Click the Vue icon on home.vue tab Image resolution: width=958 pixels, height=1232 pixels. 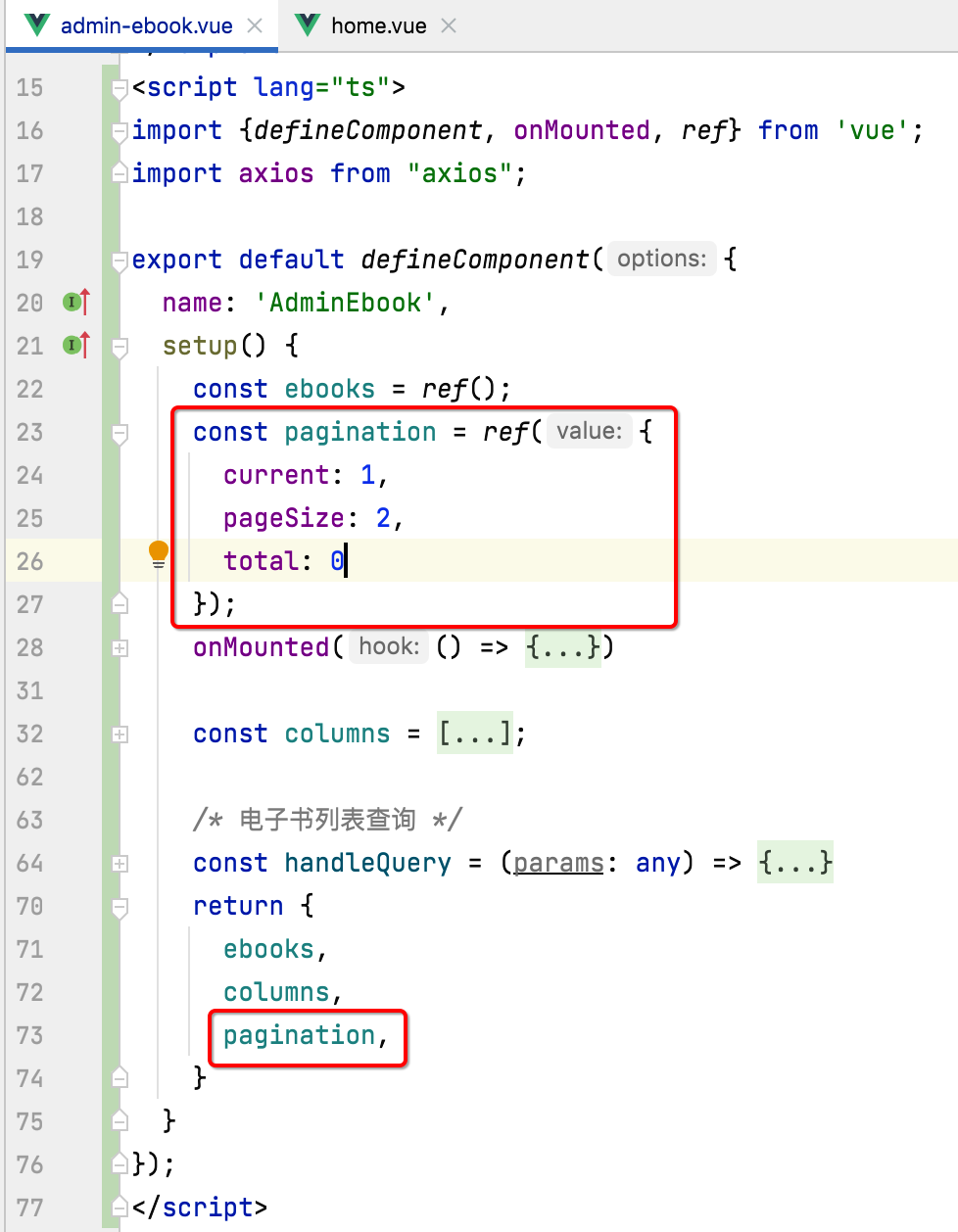(308, 25)
